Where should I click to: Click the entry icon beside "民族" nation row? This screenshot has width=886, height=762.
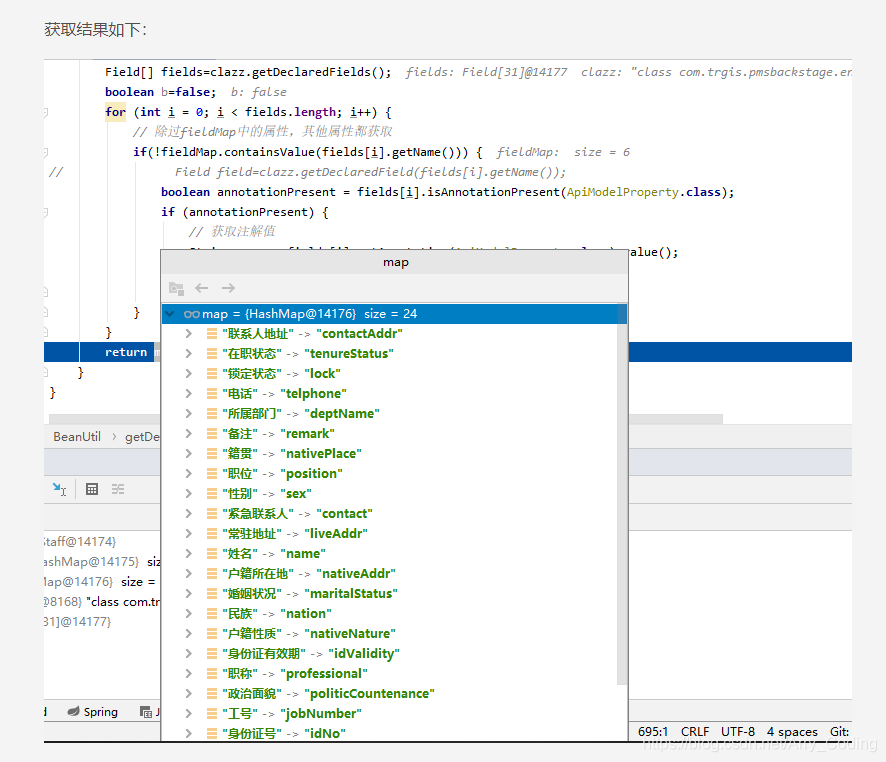click(x=212, y=613)
